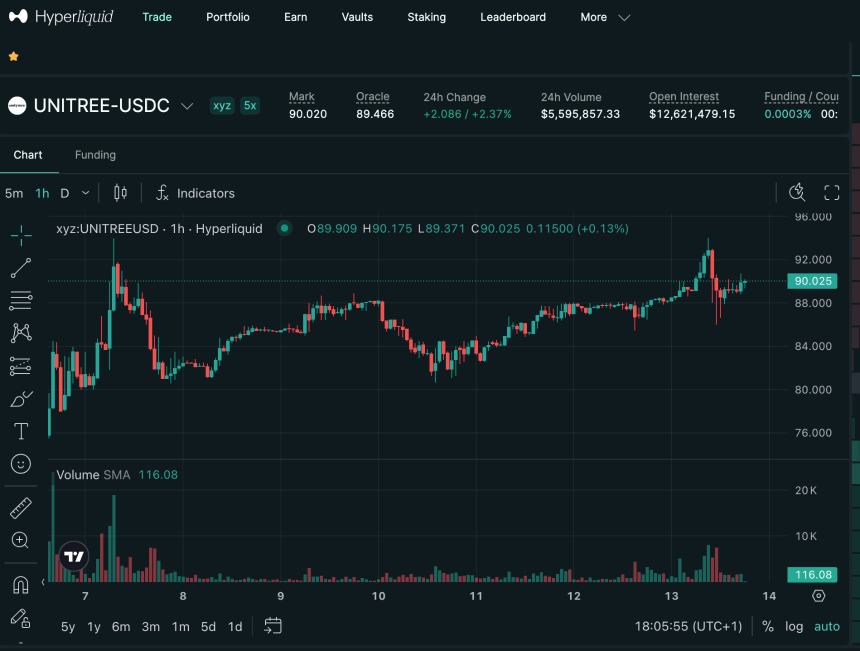Screen dimensions: 860x651
Task: Click the favorites star icon
Action: (14, 56)
